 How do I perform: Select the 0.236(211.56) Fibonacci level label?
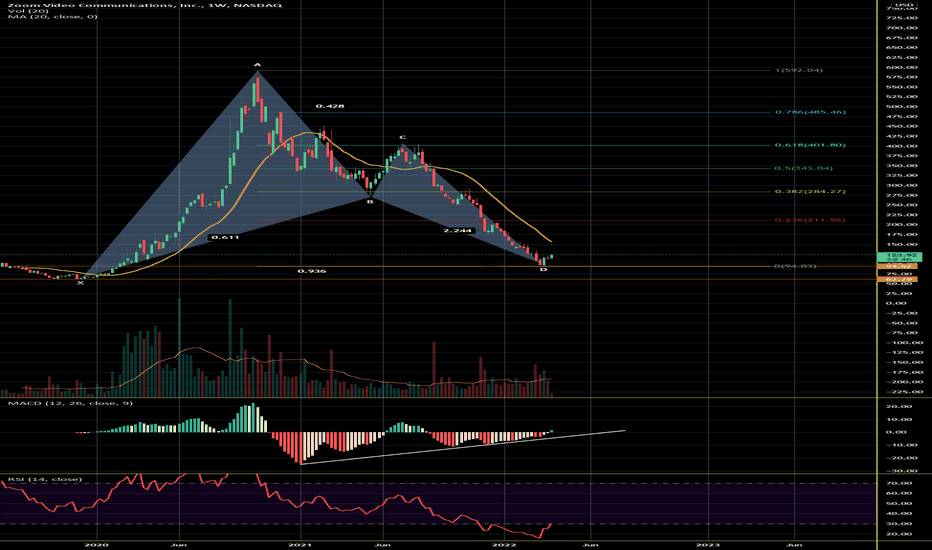(x=810, y=220)
